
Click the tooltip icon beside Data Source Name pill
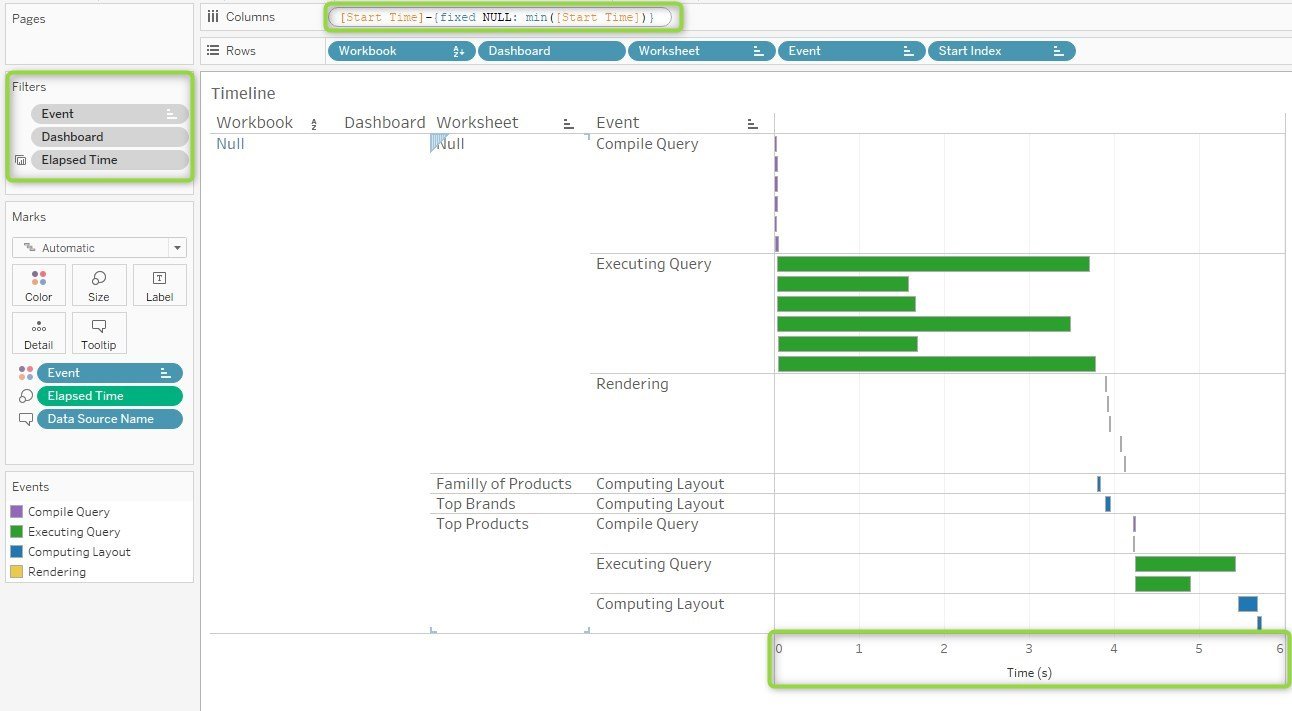click(x=25, y=419)
